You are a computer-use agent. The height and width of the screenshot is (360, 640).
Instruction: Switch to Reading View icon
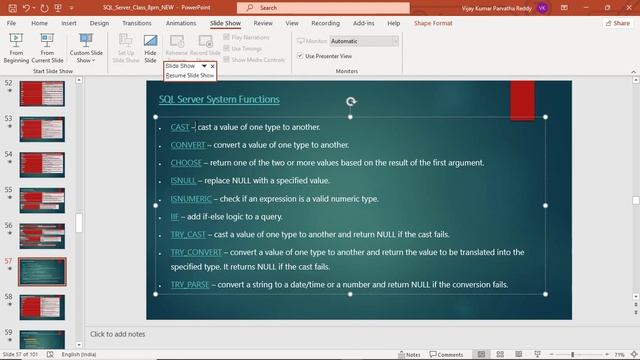518,354
